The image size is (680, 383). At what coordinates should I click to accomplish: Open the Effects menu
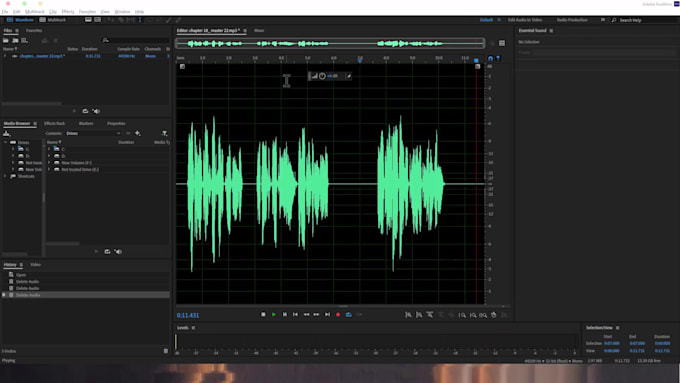click(x=68, y=12)
